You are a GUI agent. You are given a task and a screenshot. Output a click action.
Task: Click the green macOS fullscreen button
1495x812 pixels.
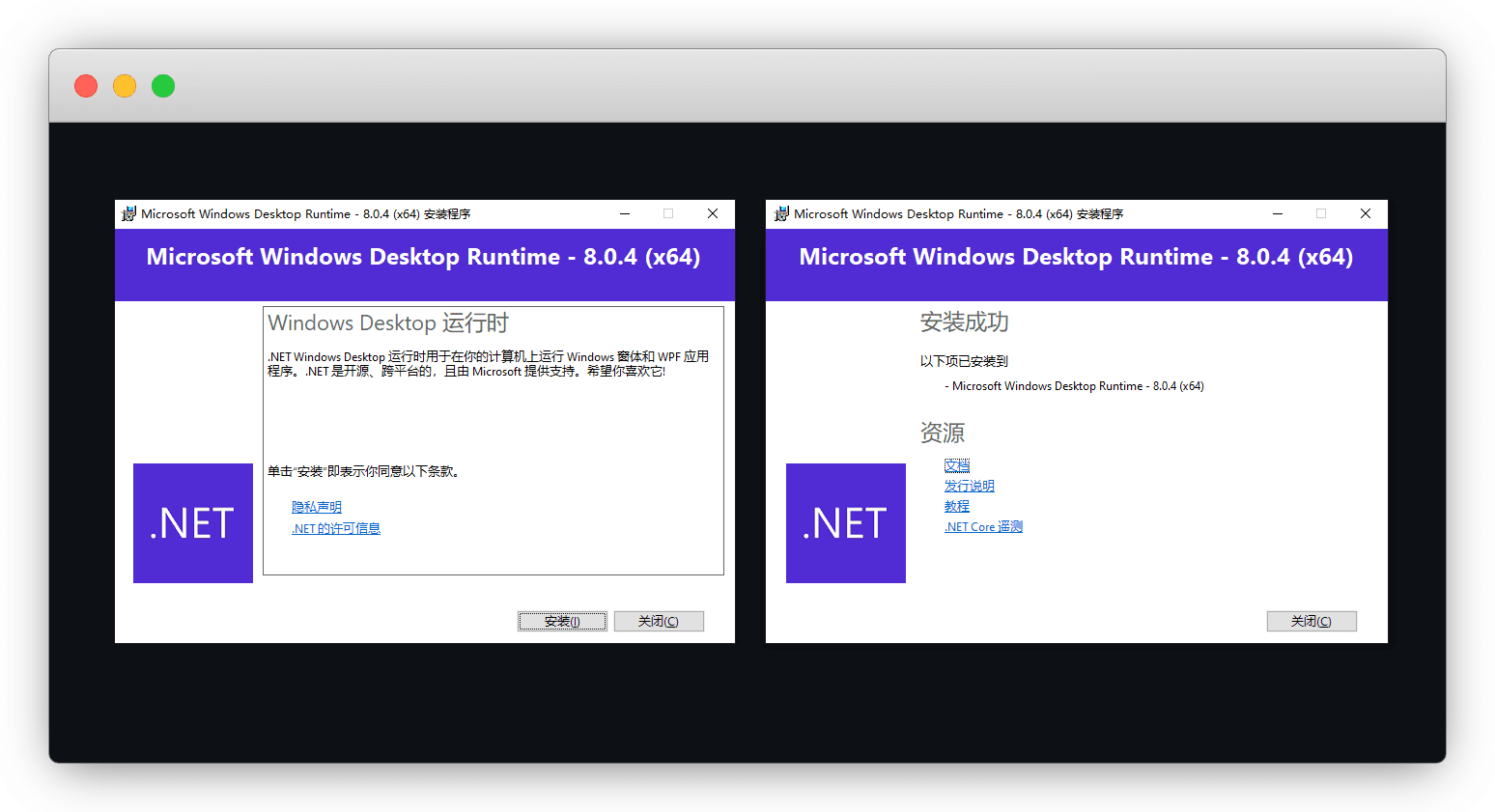tap(163, 86)
